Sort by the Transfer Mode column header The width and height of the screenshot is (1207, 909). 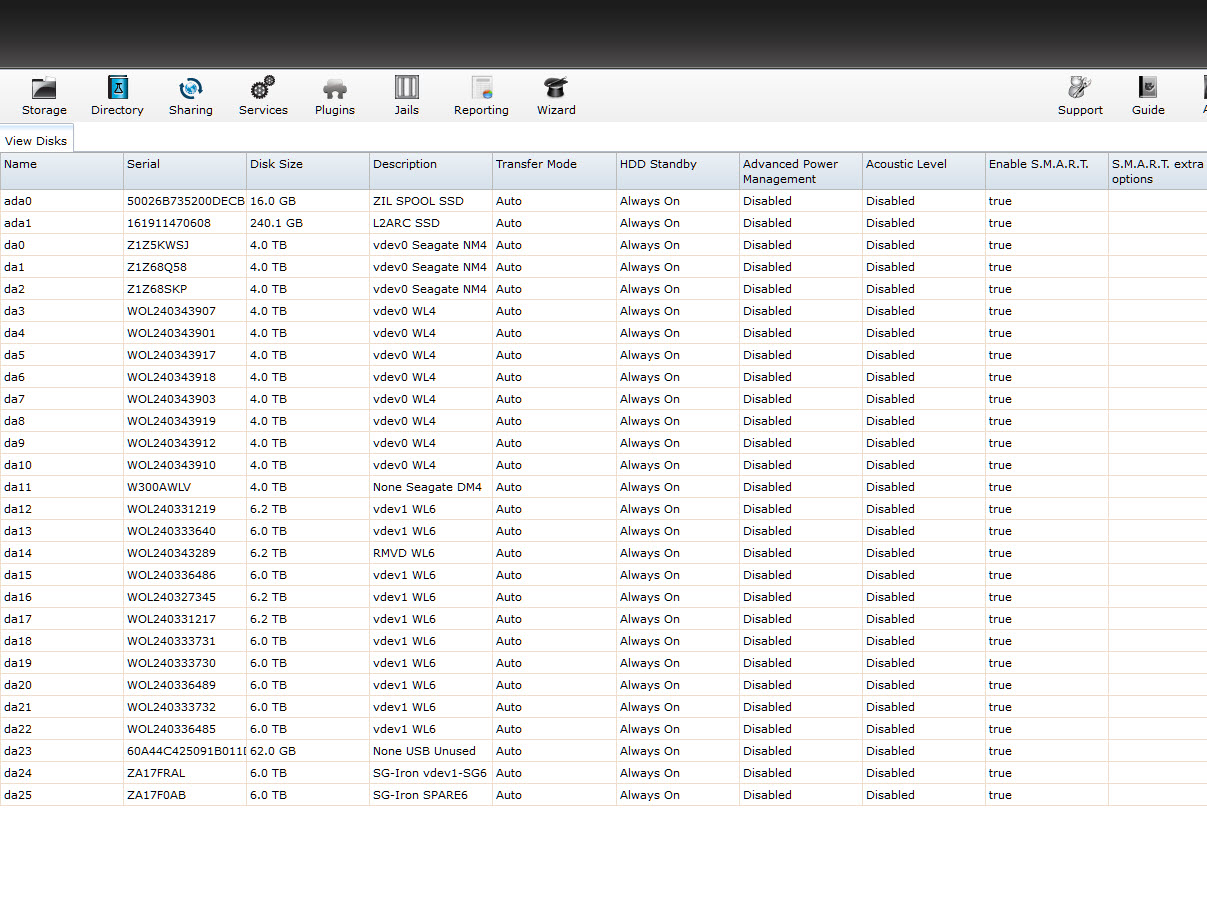click(x=554, y=171)
